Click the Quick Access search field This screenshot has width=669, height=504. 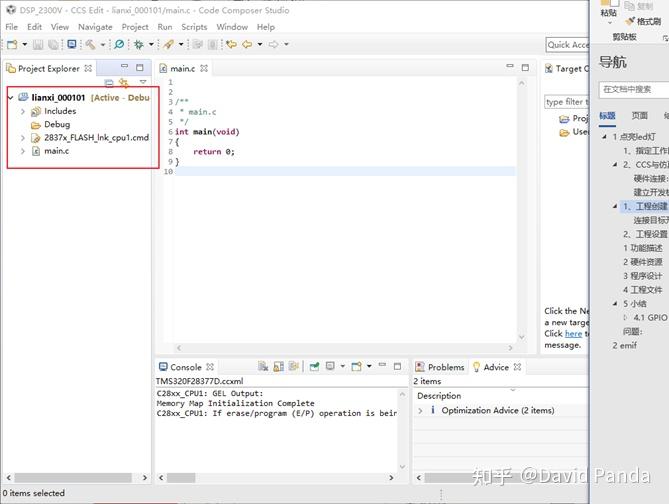coord(566,44)
